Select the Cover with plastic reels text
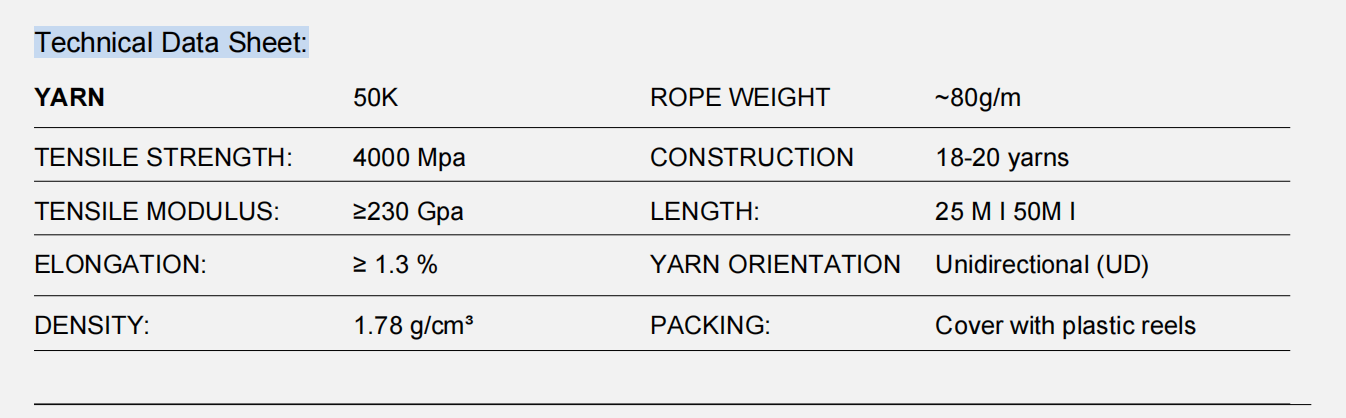 (1065, 326)
